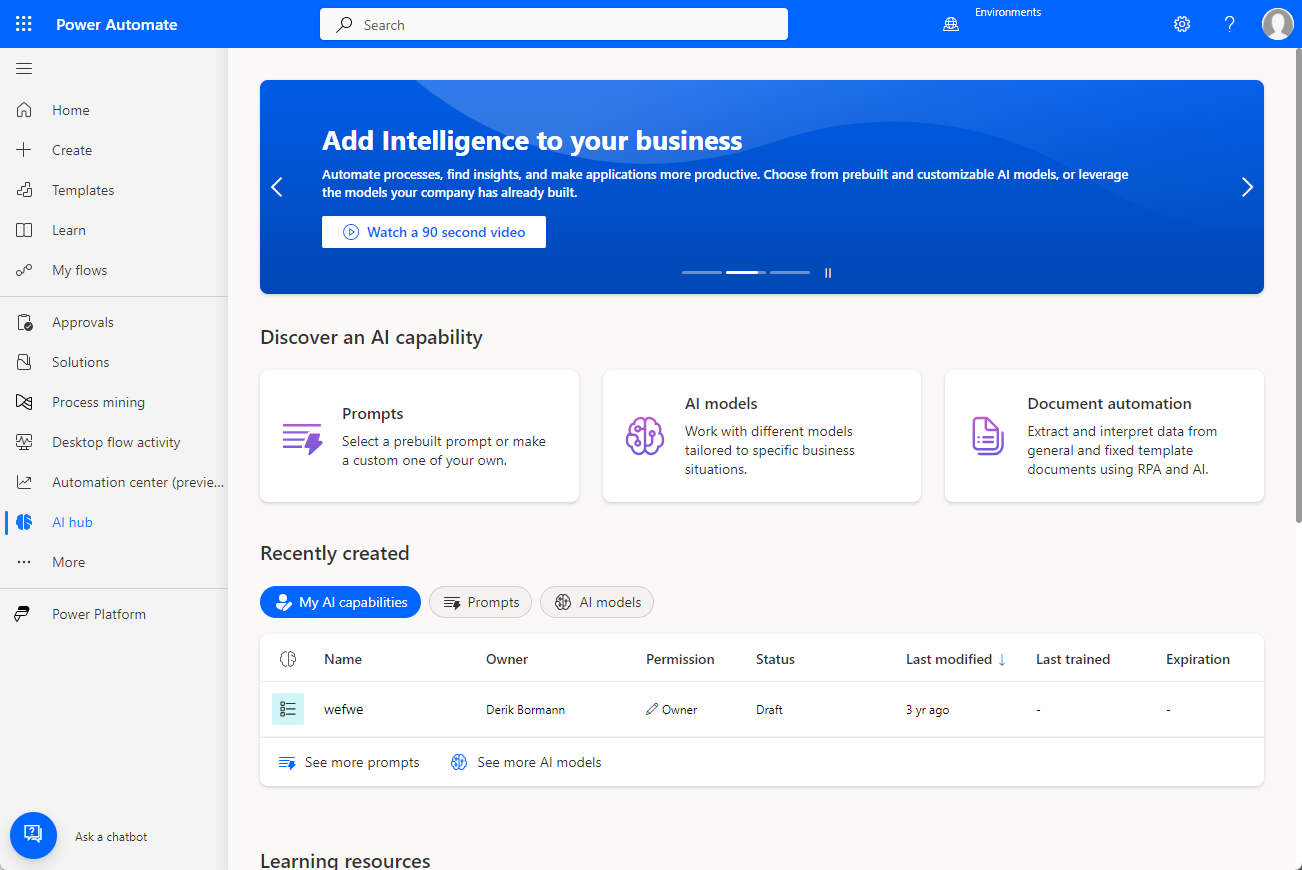Sort the table by Name column
The image size is (1302, 870).
343,659
